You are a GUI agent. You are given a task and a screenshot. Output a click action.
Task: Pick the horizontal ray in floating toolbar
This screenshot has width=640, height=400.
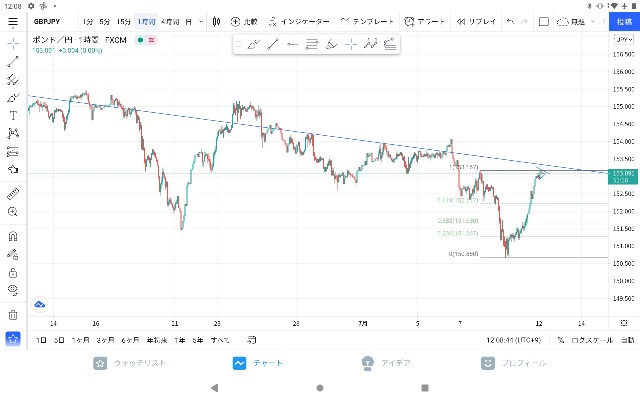(292, 44)
